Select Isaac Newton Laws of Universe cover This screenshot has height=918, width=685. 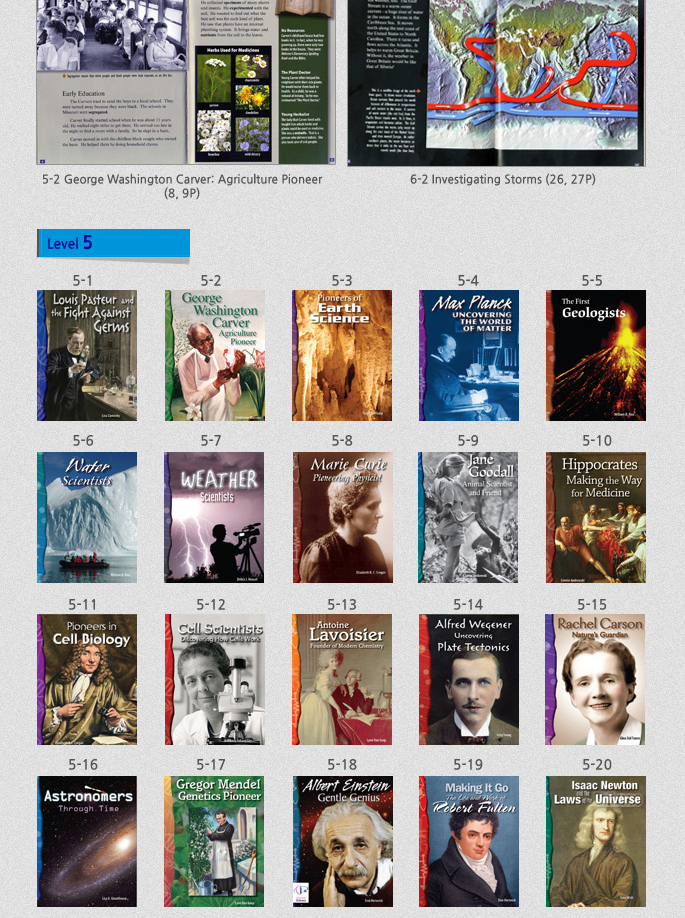(596, 841)
